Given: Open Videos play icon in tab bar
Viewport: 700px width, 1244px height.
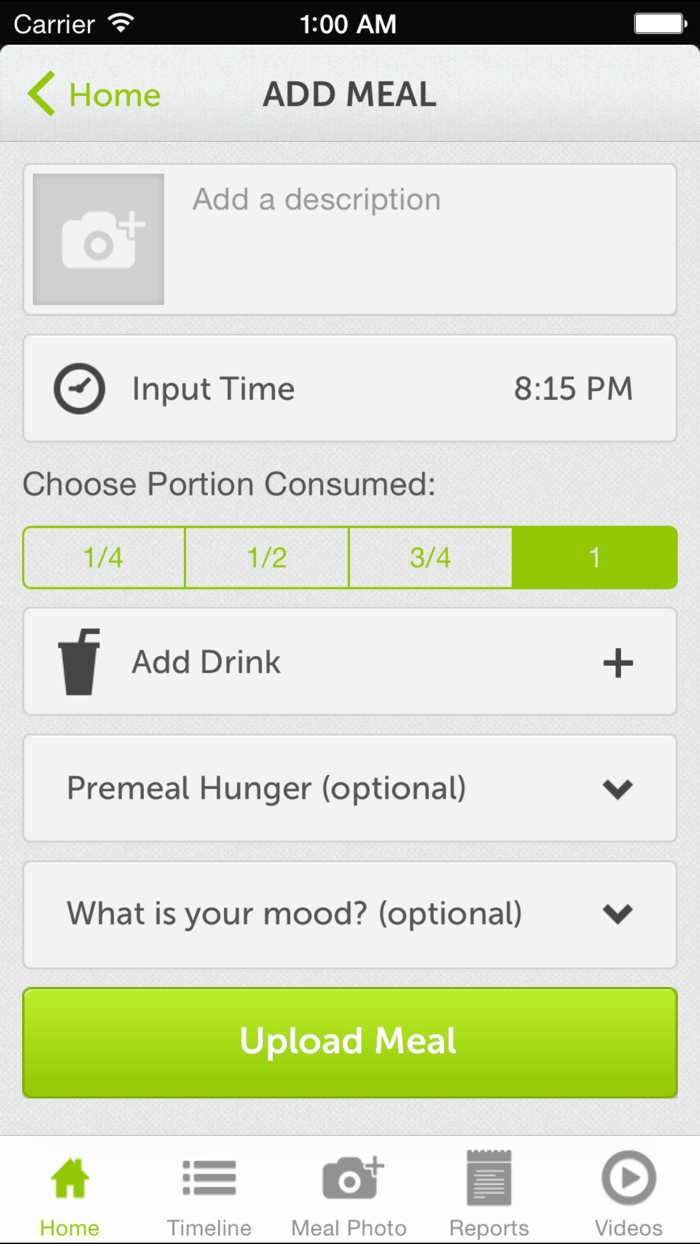Looking at the screenshot, I should 628,1179.
